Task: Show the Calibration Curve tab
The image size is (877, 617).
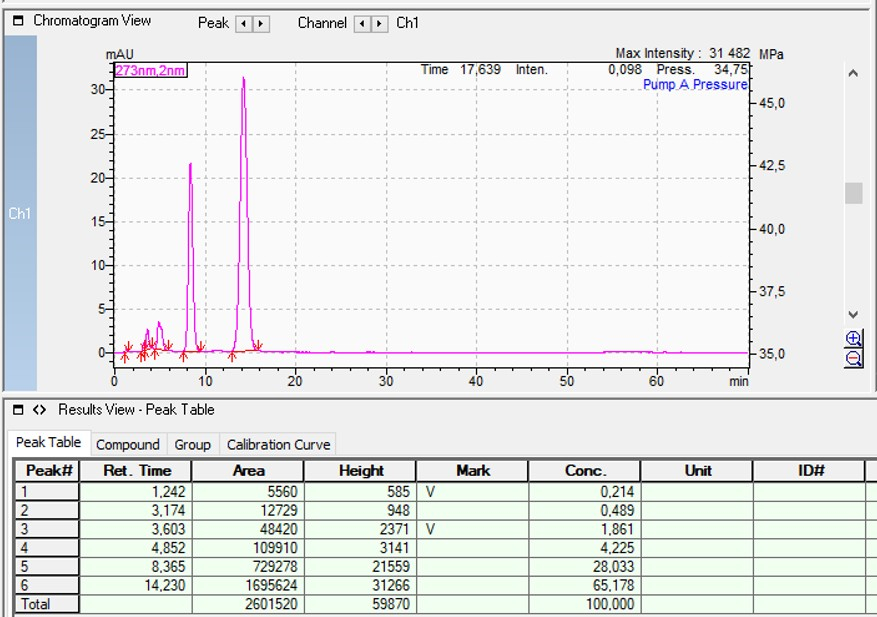Action: pos(277,444)
